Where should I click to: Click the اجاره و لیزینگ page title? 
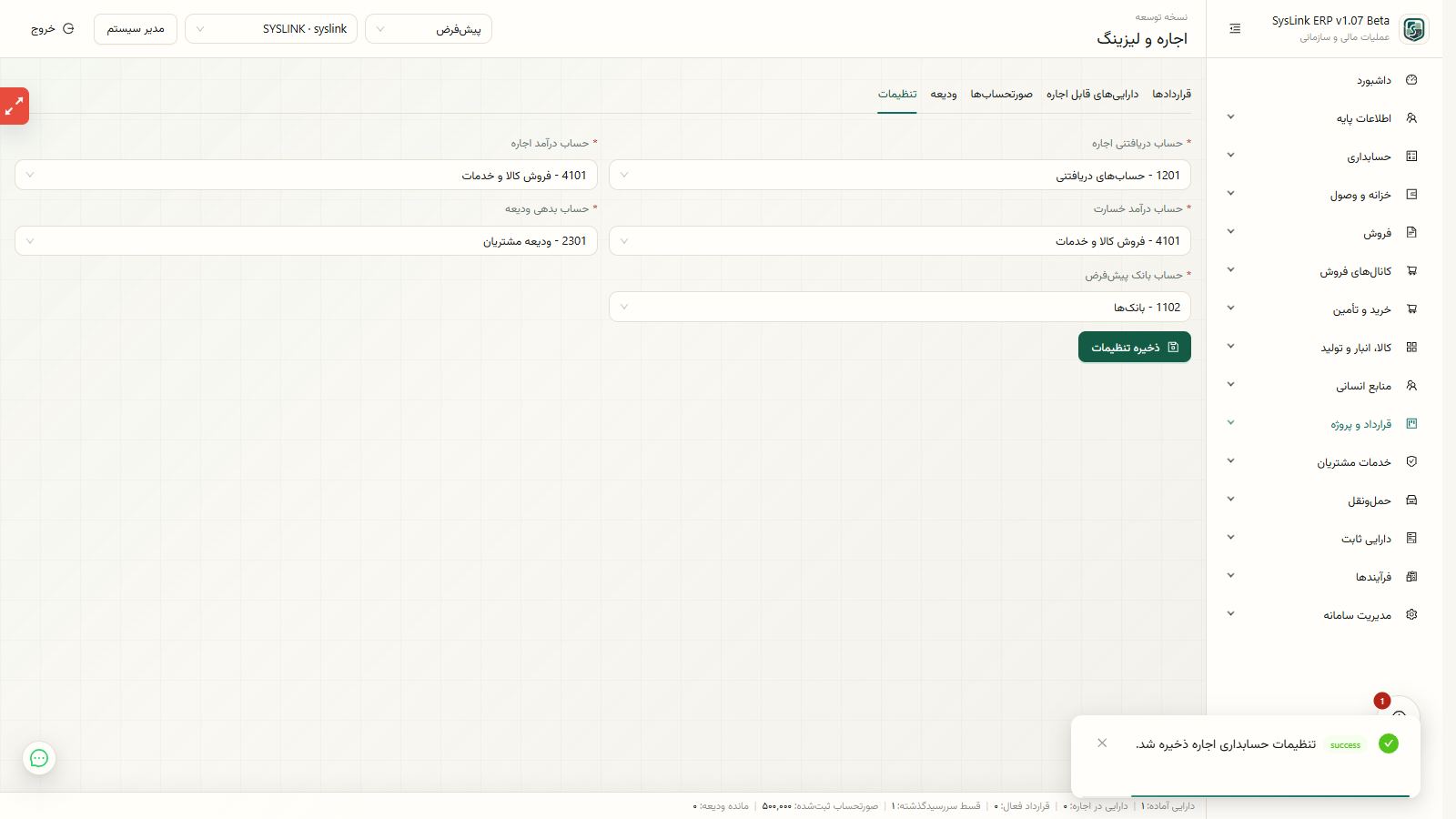[x=1142, y=39]
